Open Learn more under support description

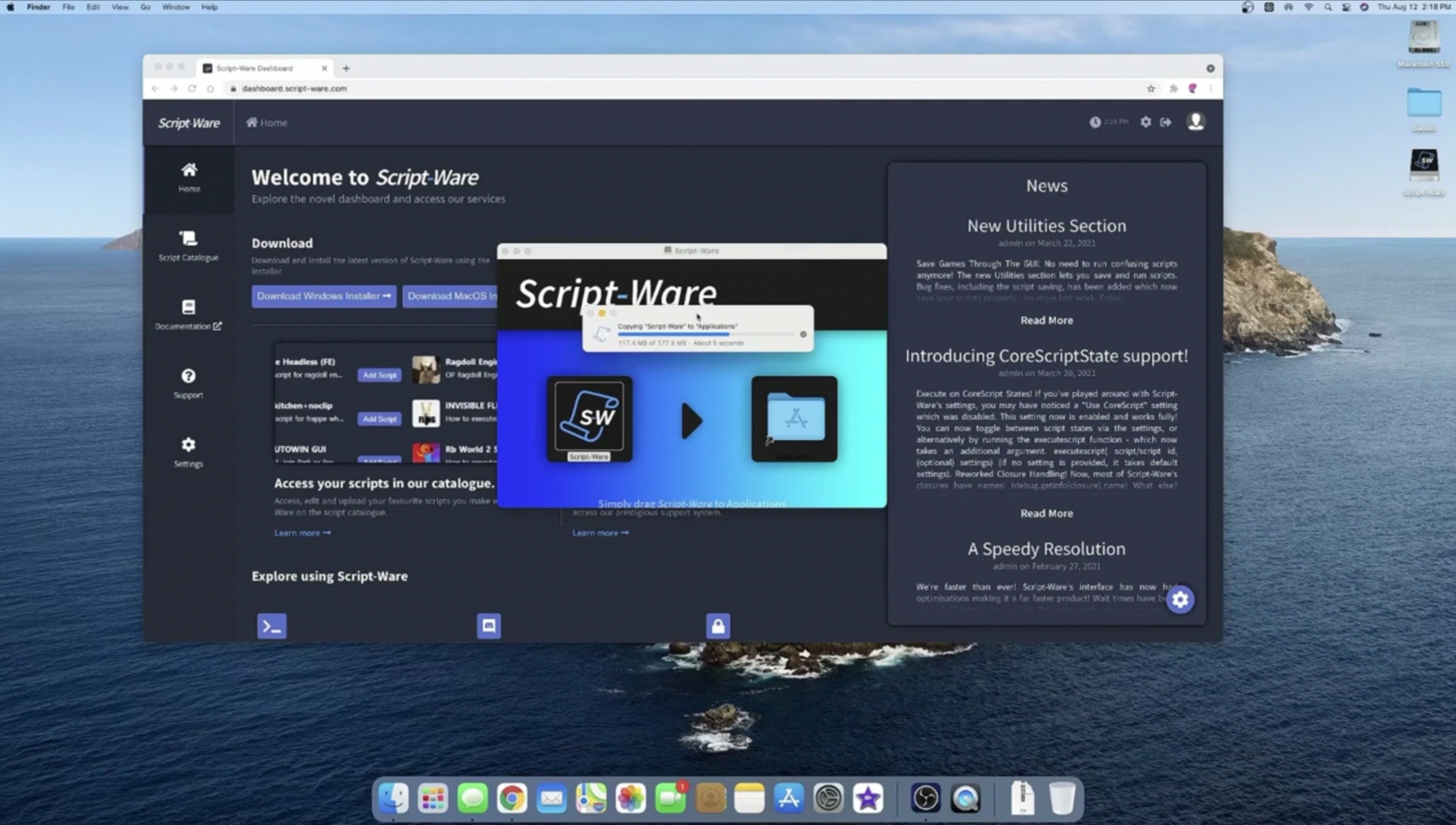pos(601,532)
